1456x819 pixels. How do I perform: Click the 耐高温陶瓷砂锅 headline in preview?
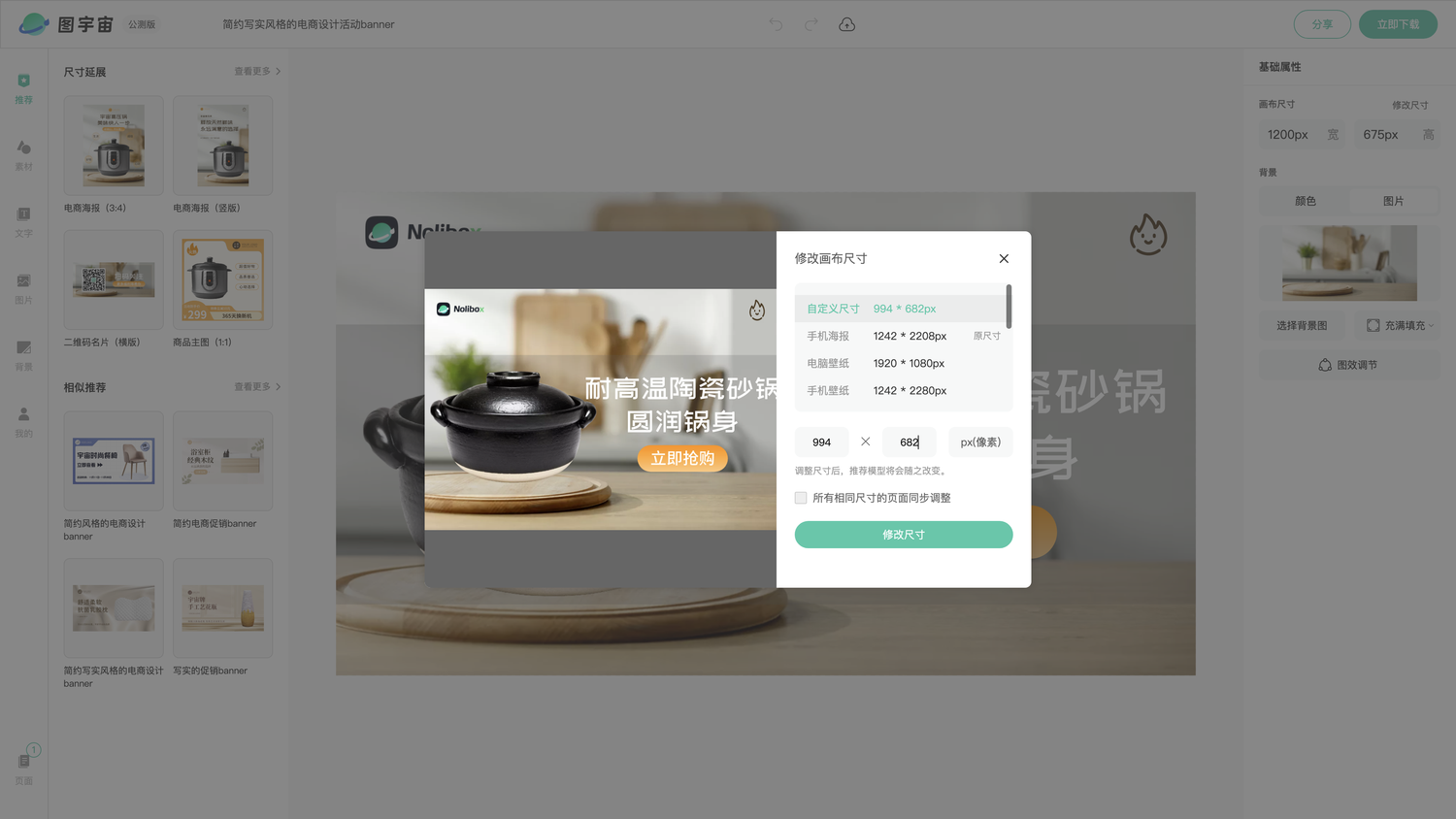680,388
